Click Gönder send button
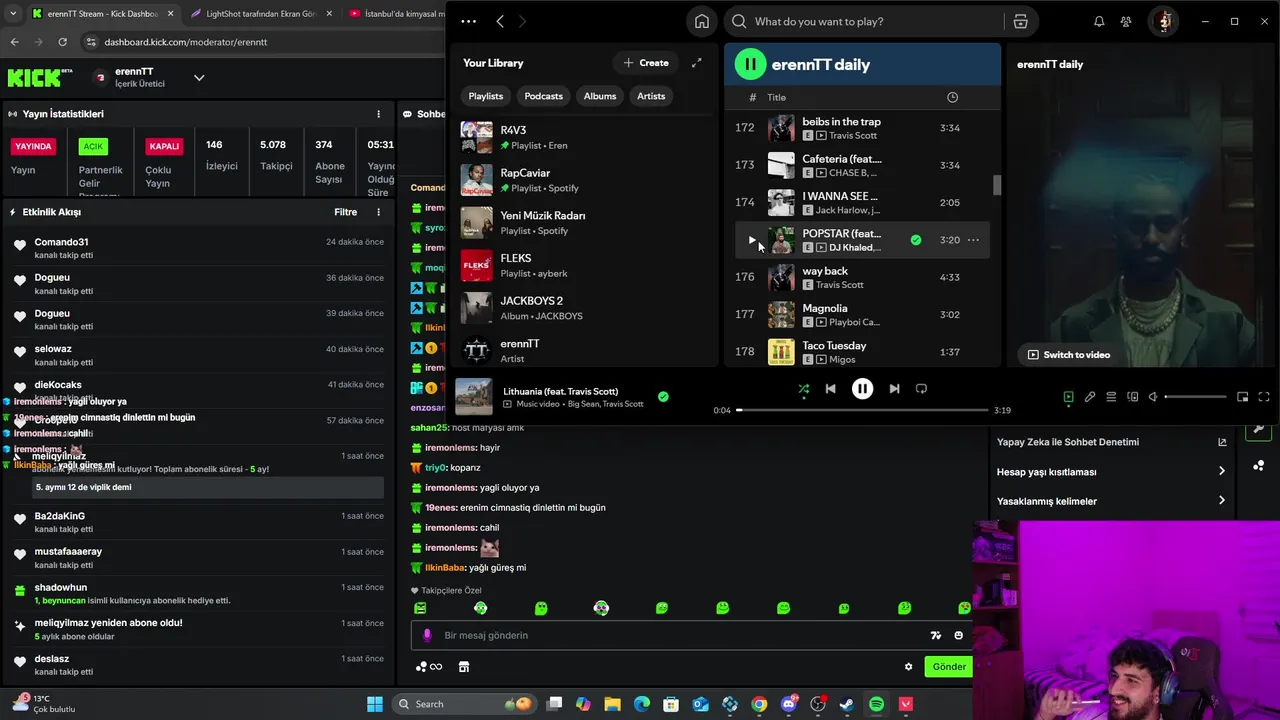Image resolution: width=1280 pixels, height=720 pixels. [948, 667]
